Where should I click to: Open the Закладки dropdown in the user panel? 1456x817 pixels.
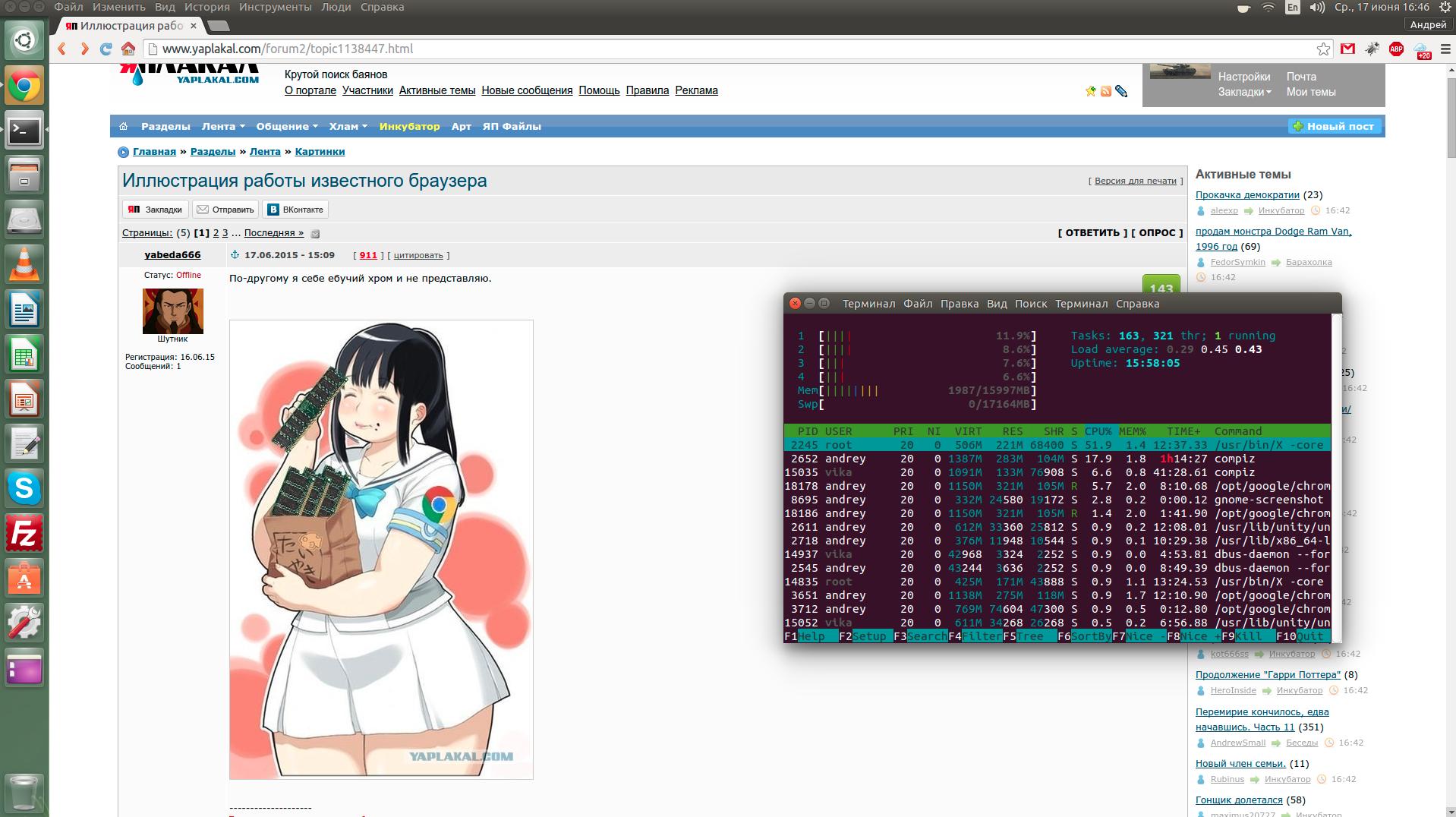[1245, 92]
